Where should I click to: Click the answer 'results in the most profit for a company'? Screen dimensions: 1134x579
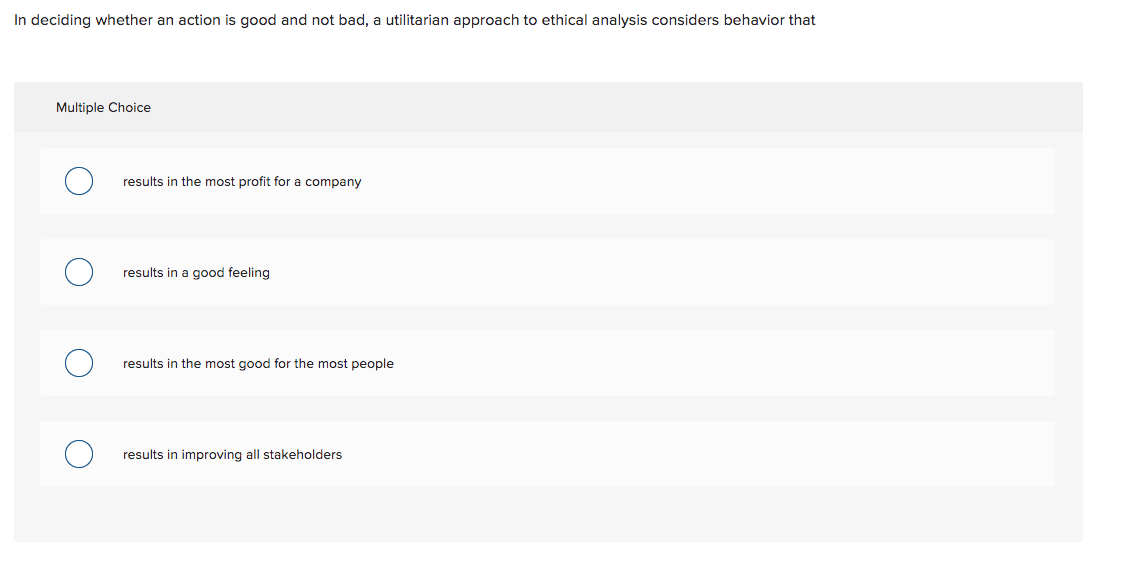[241, 181]
